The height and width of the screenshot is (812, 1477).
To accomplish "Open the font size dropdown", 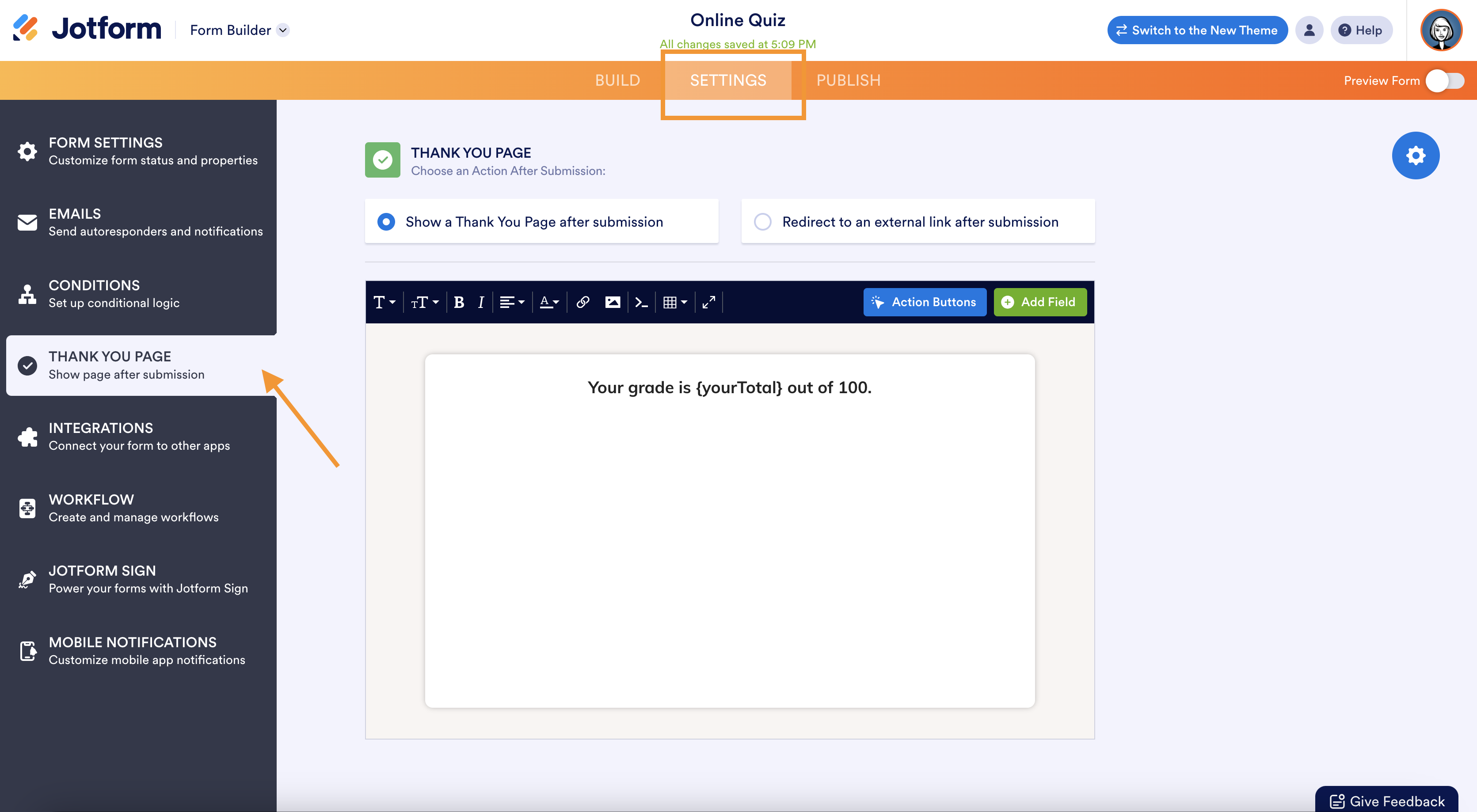I will click(x=425, y=302).
